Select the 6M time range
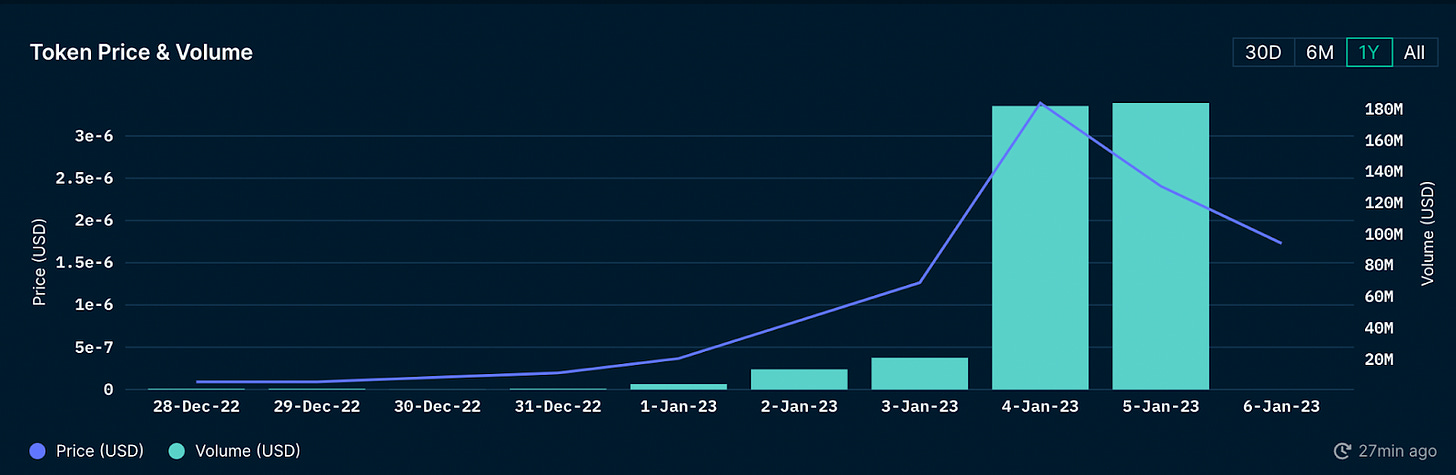Viewport: 1456px width, 475px height. pos(1320,53)
